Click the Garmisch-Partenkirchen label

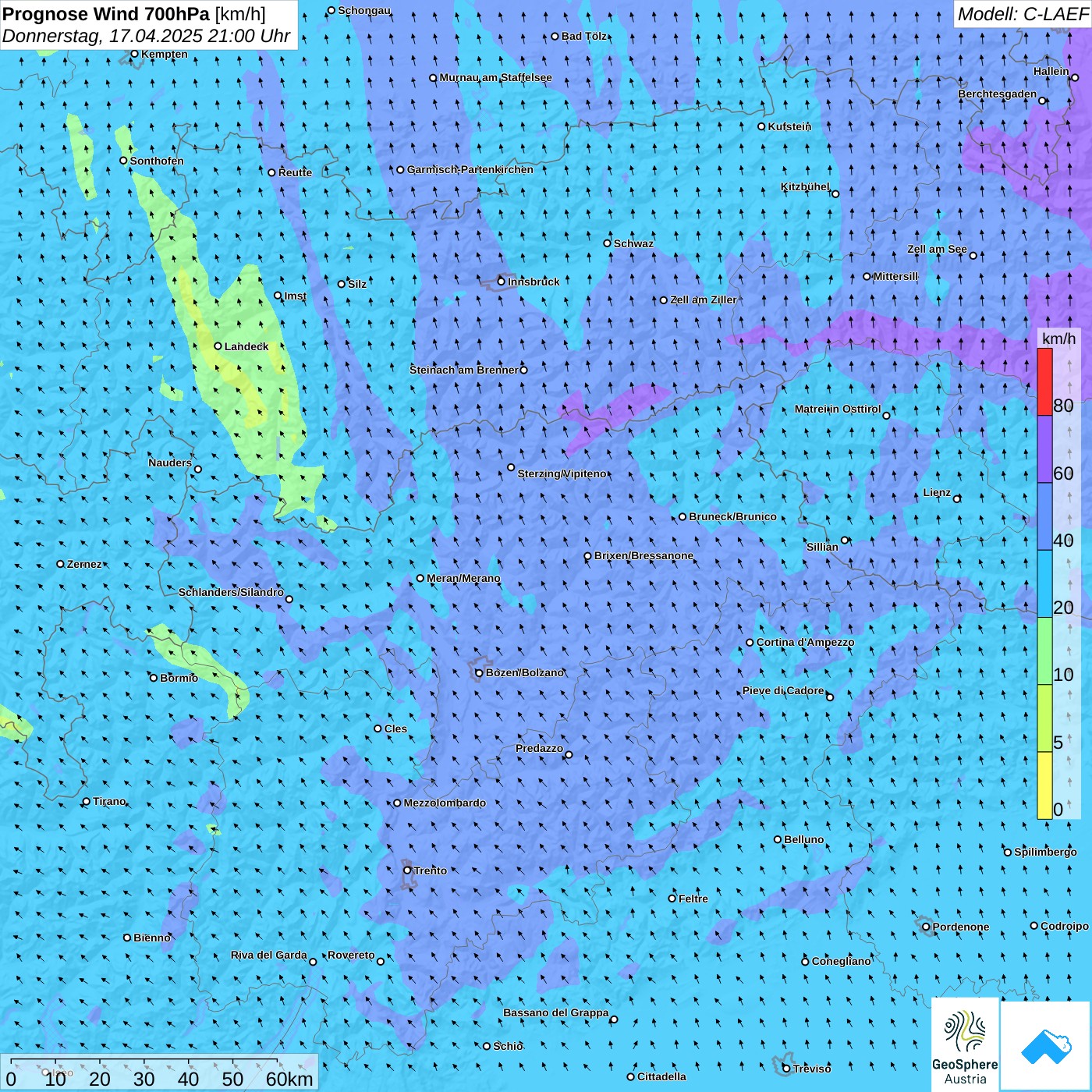(x=470, y=169)
